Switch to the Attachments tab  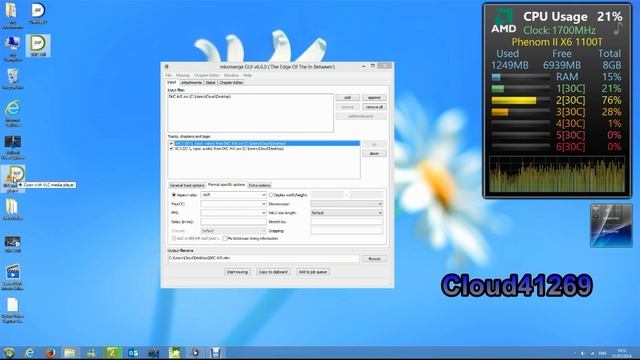point(191,82)
